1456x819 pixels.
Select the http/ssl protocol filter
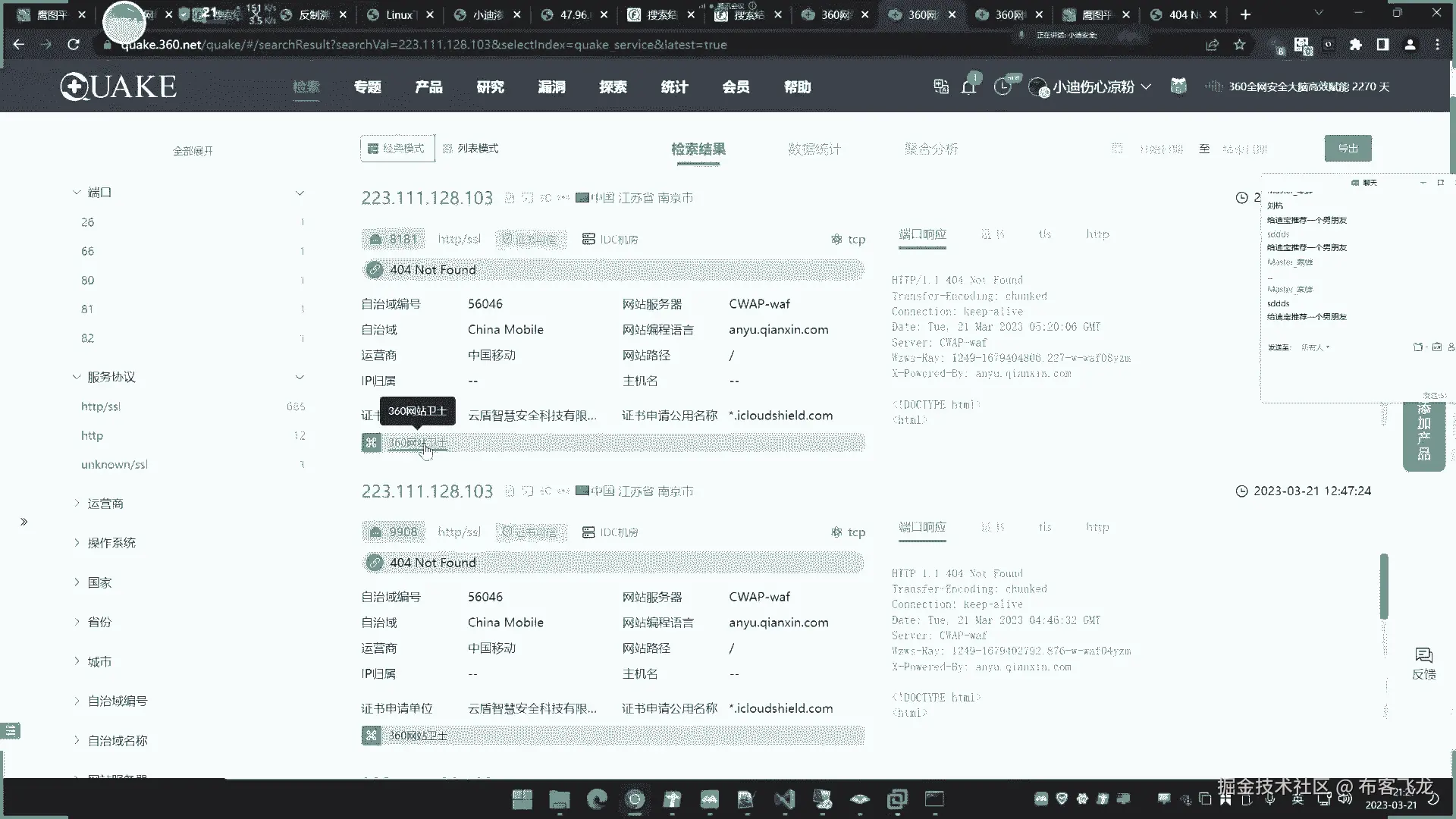[101, 406]
